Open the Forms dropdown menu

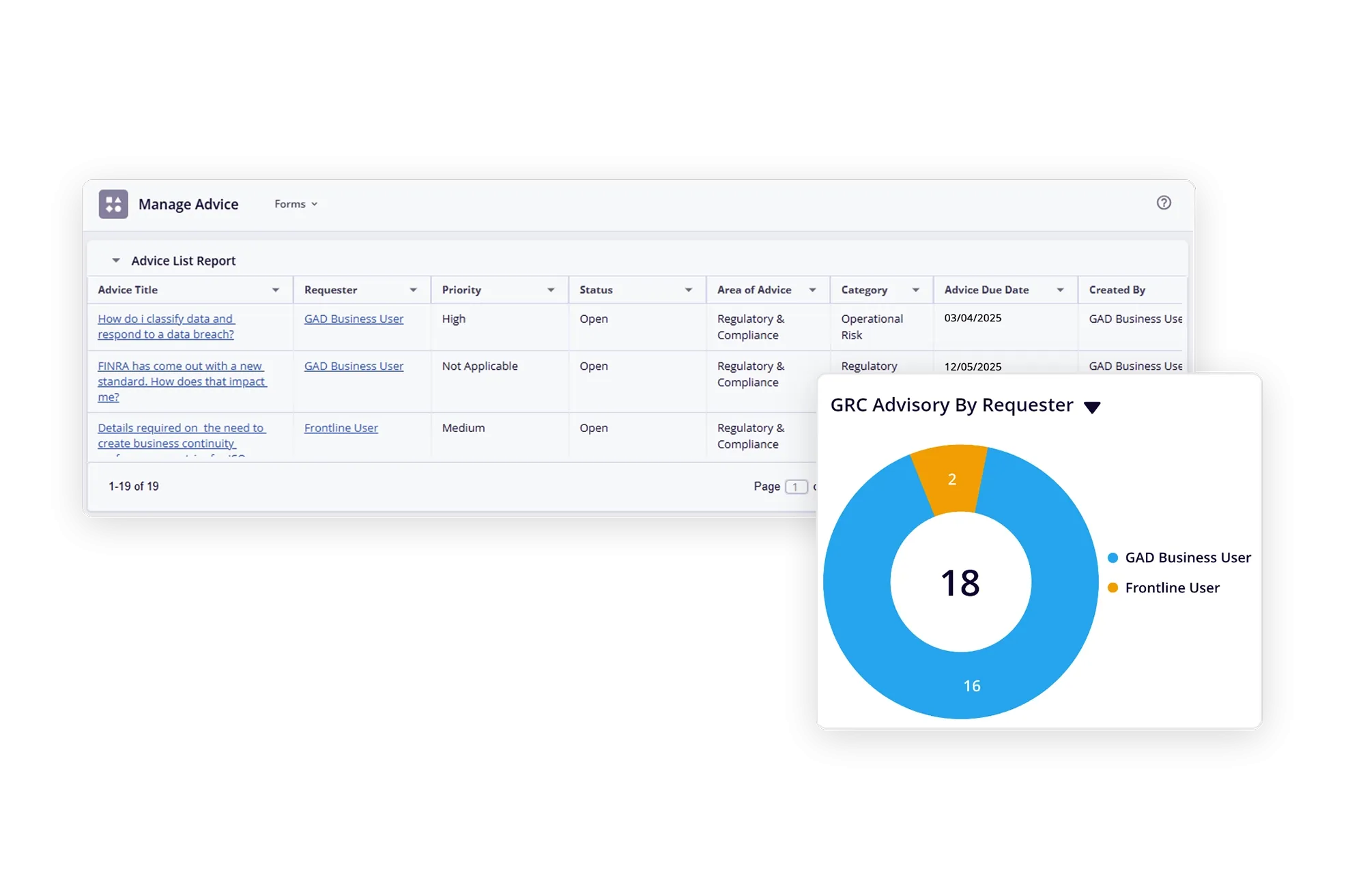(x=296, y=204)
